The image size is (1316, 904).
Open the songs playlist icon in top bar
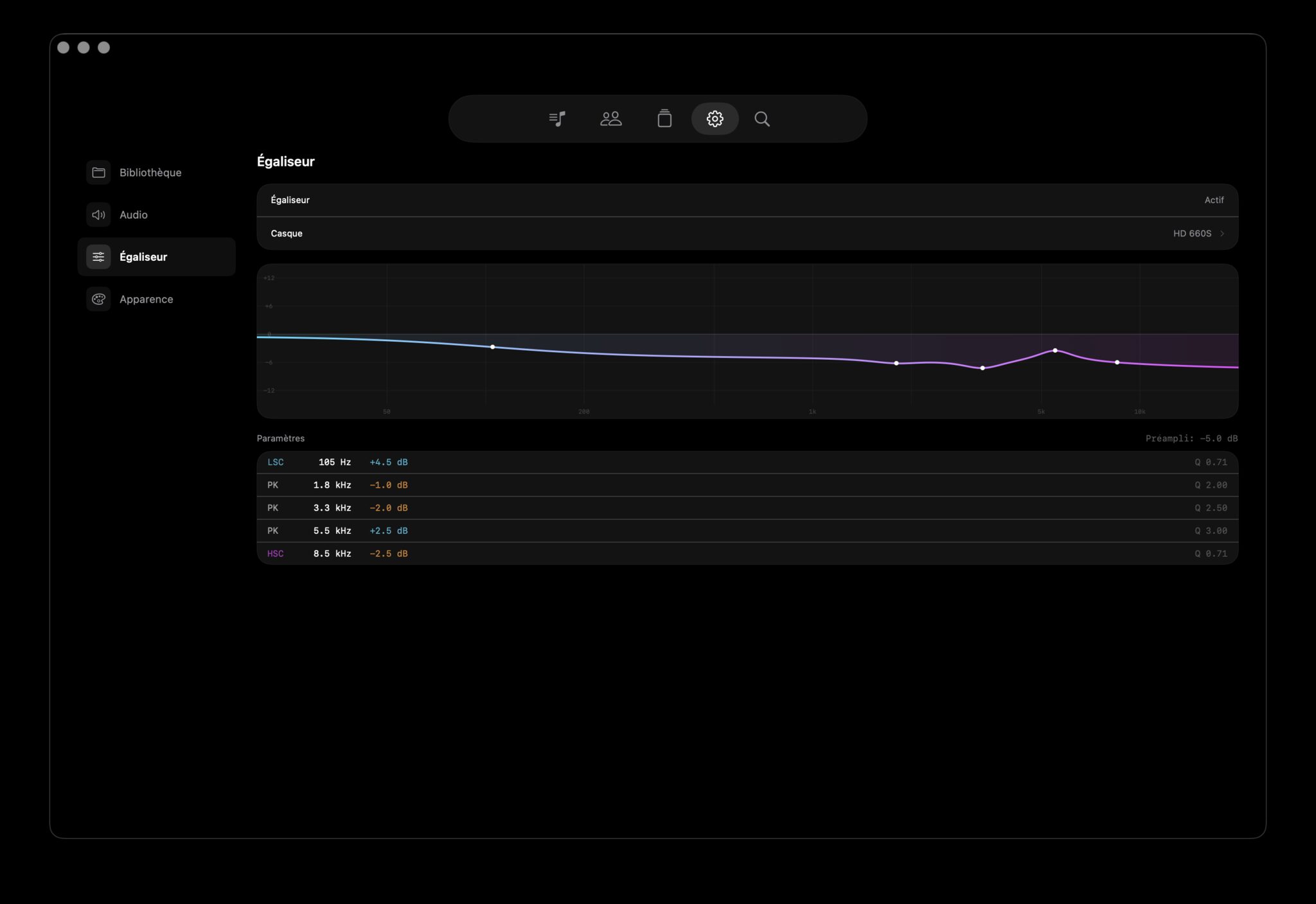coord(557,119)
